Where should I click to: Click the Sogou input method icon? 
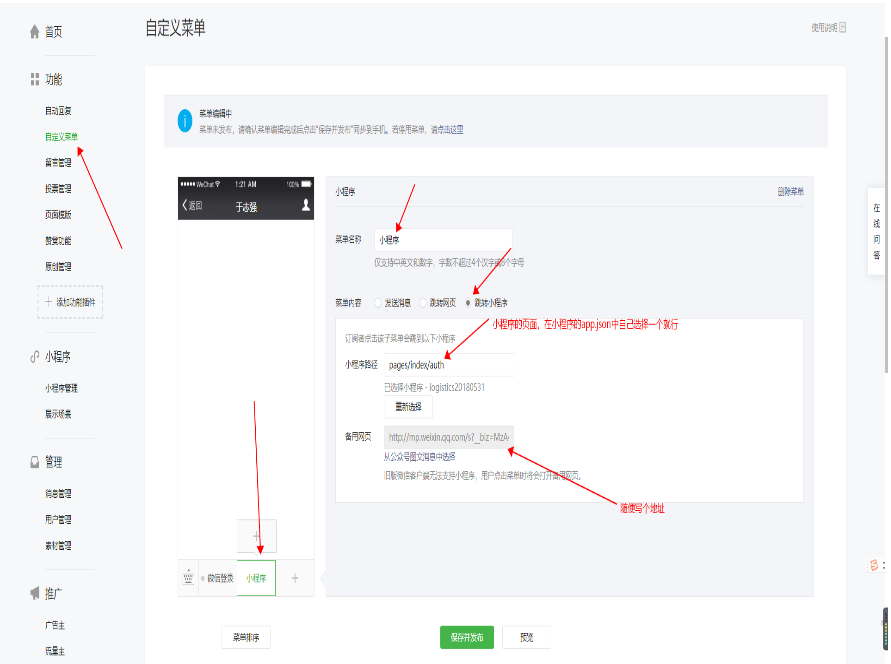(x=874, y=565)
